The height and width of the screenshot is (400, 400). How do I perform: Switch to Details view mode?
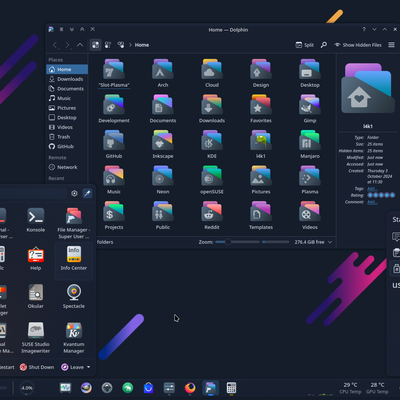(121, 45)
